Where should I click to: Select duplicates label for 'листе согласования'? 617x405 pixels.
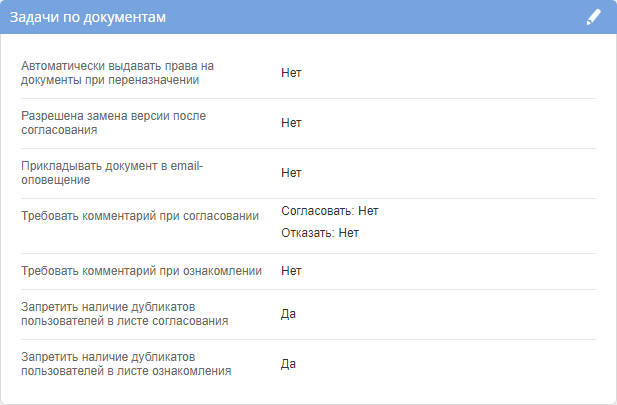[124, 314]
